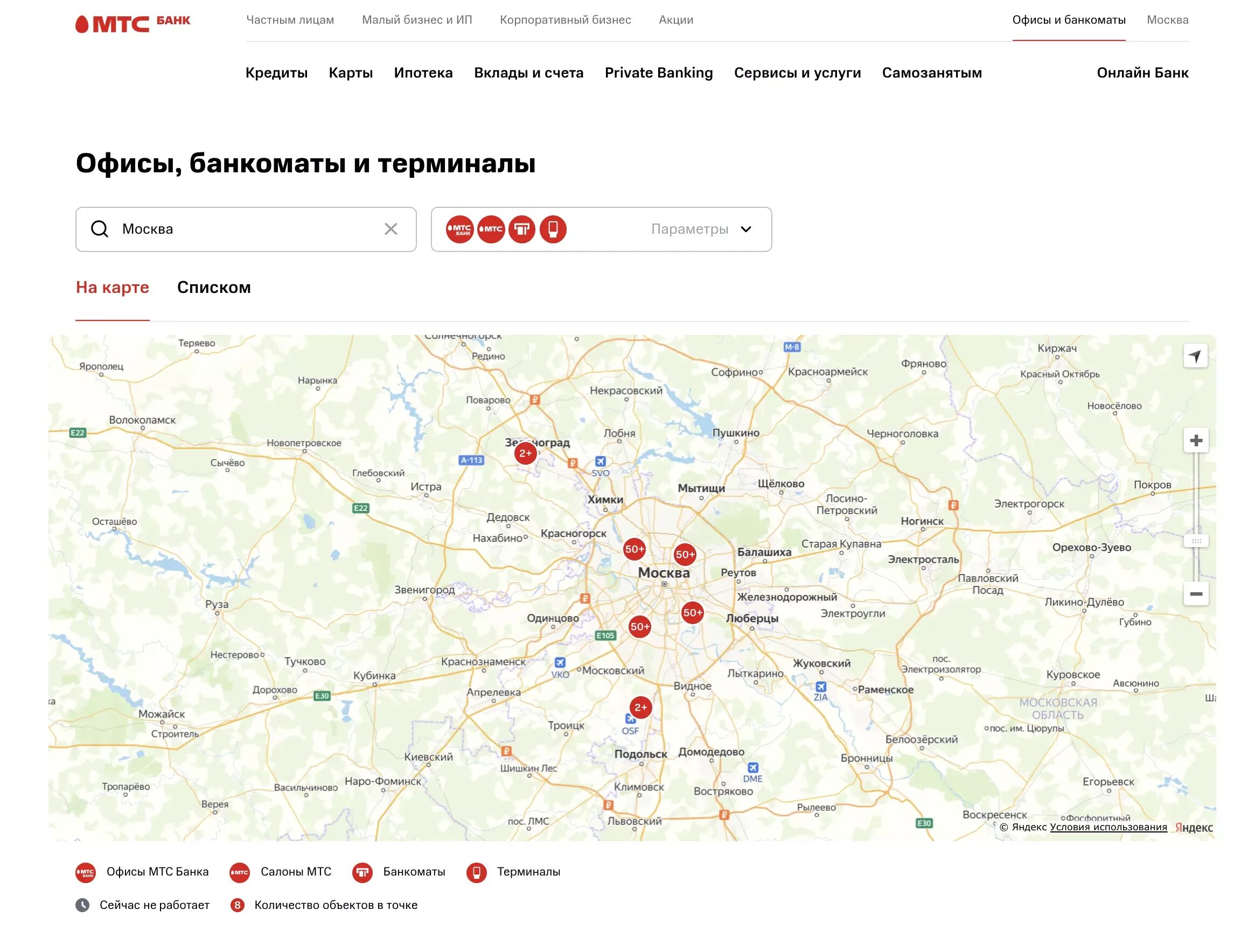The height and width of the screenshot is (952, 1255).
Task: Switch to the Списком tab
Action: tap(214, 288)
